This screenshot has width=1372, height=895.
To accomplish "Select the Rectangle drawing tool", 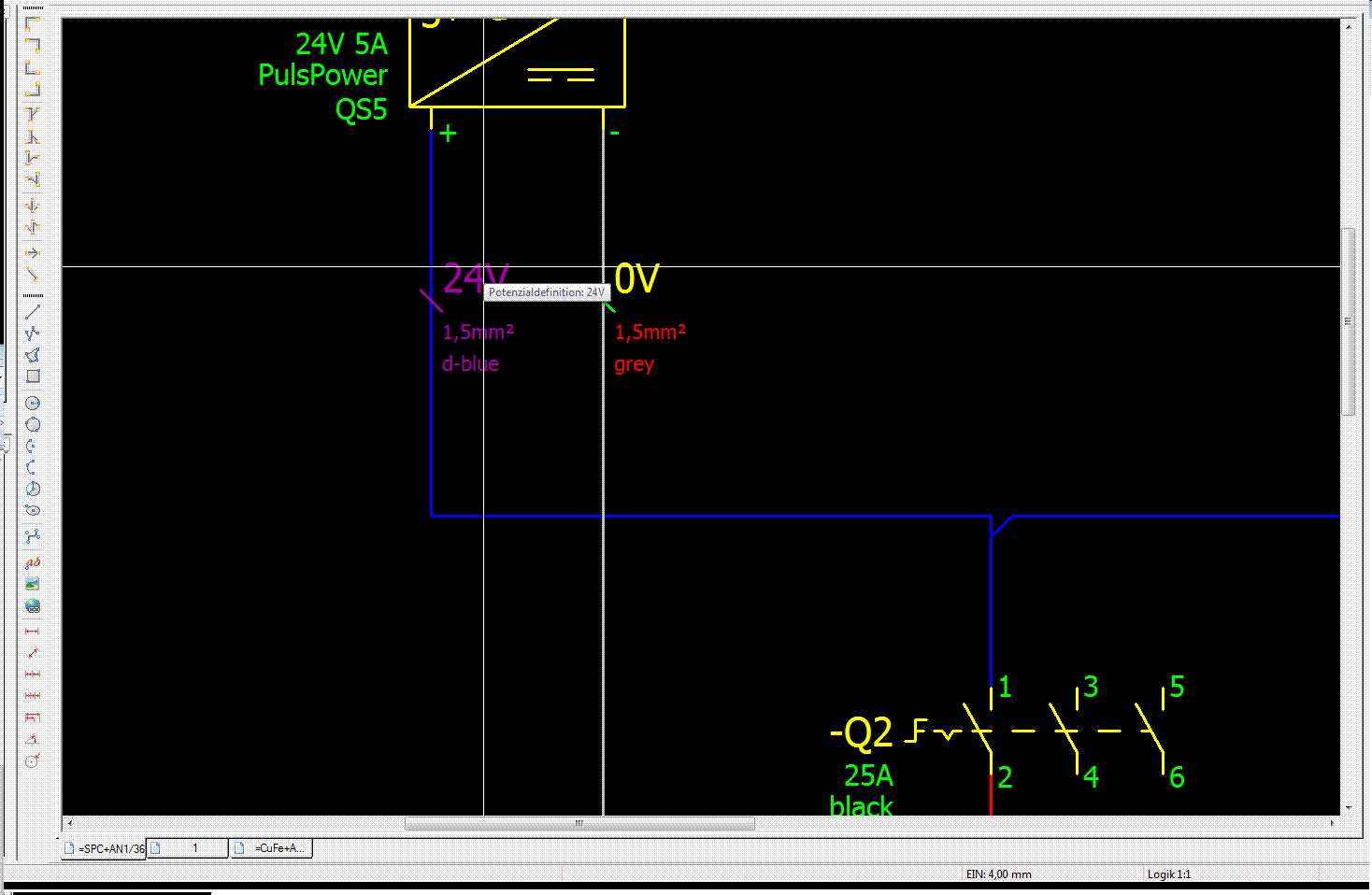I will pos(33,376).
